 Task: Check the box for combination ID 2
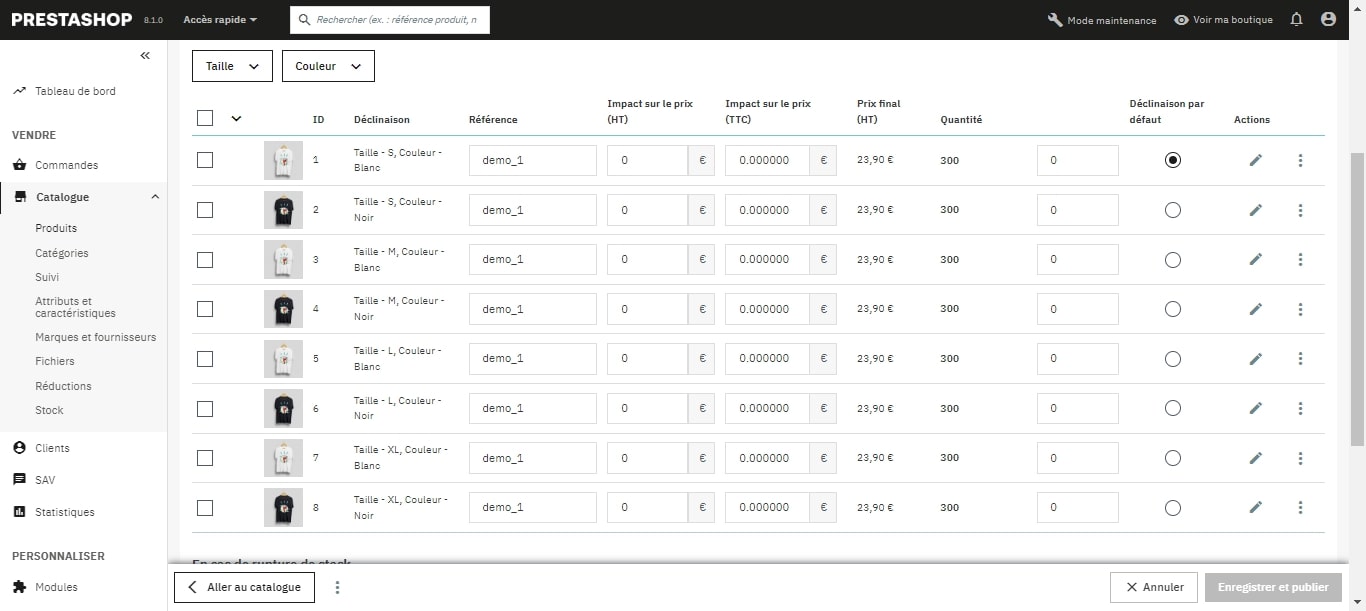pos(205,210)
